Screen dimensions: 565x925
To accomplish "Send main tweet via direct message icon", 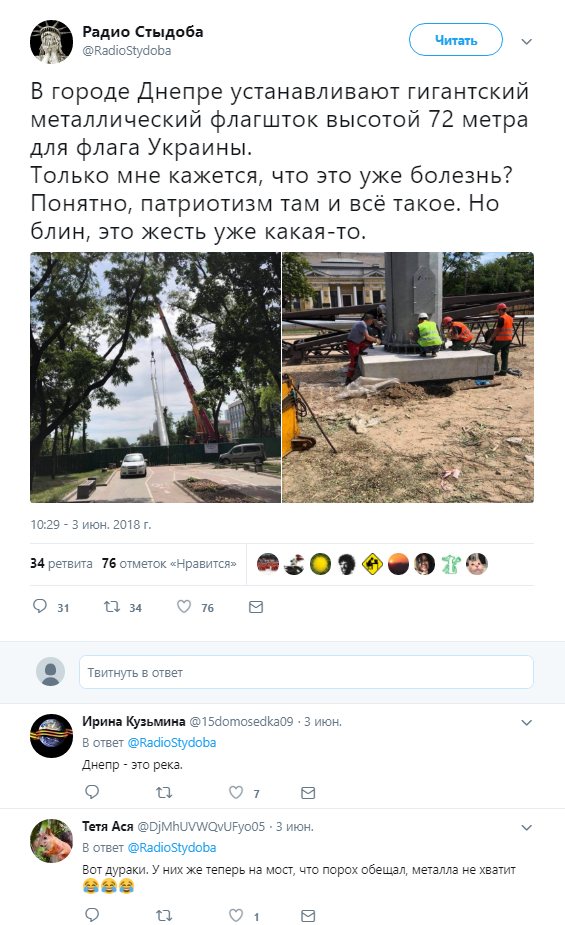I will (256, 607).
